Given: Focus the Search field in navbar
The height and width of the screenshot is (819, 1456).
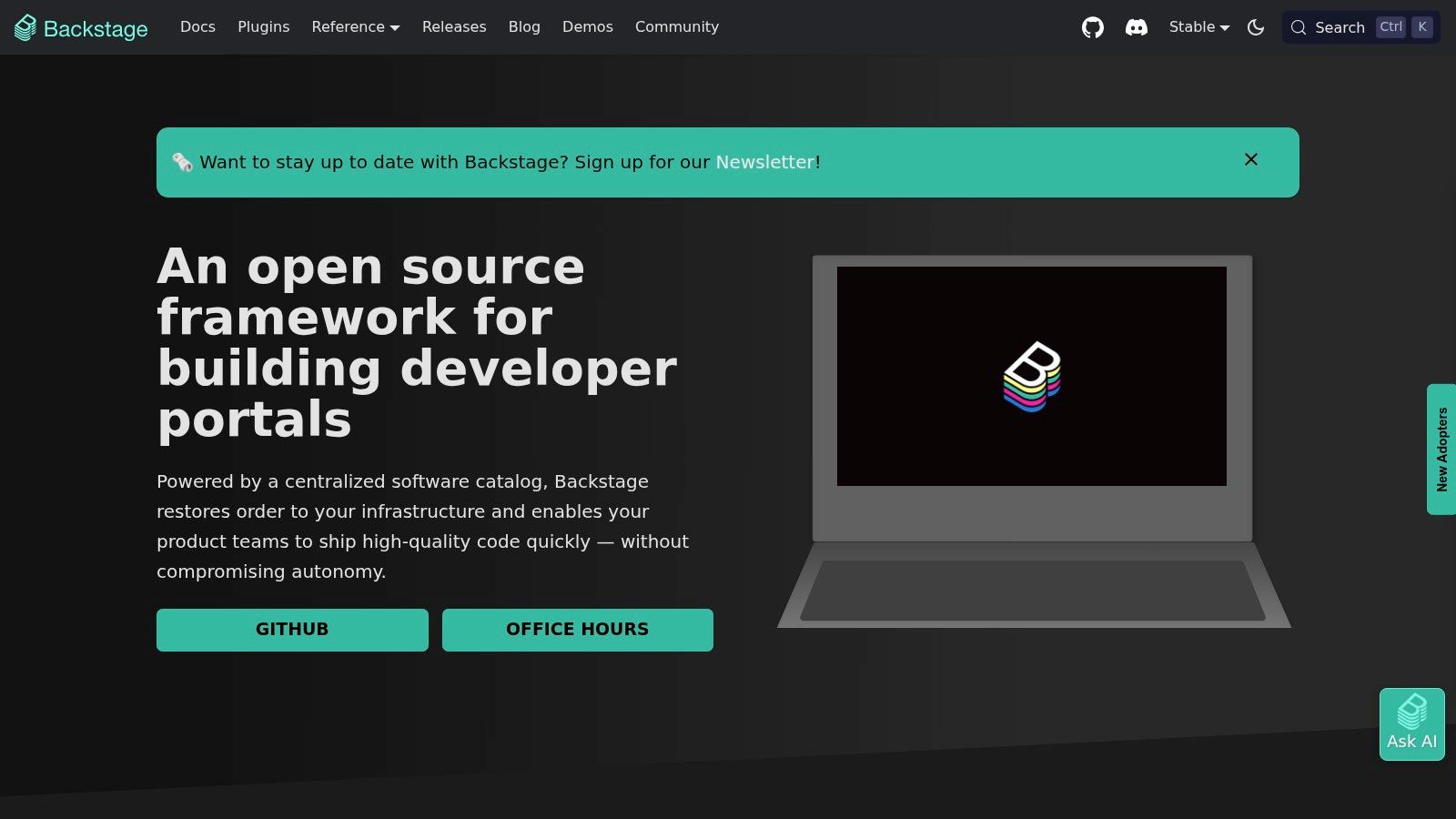Looking at the screenshot, I should [x=1360, y=27].
